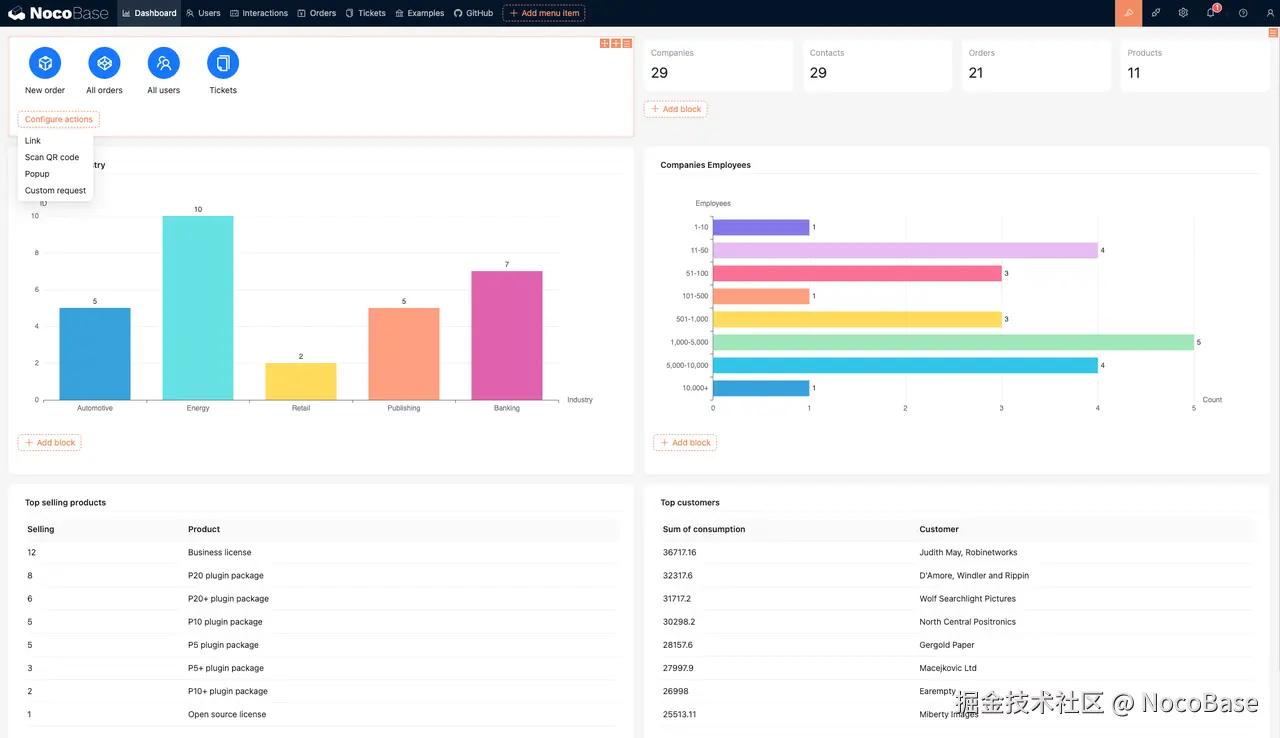Open the system settings gear icon
This screenshot has height=738, width=1280.
click(1183, 13)
